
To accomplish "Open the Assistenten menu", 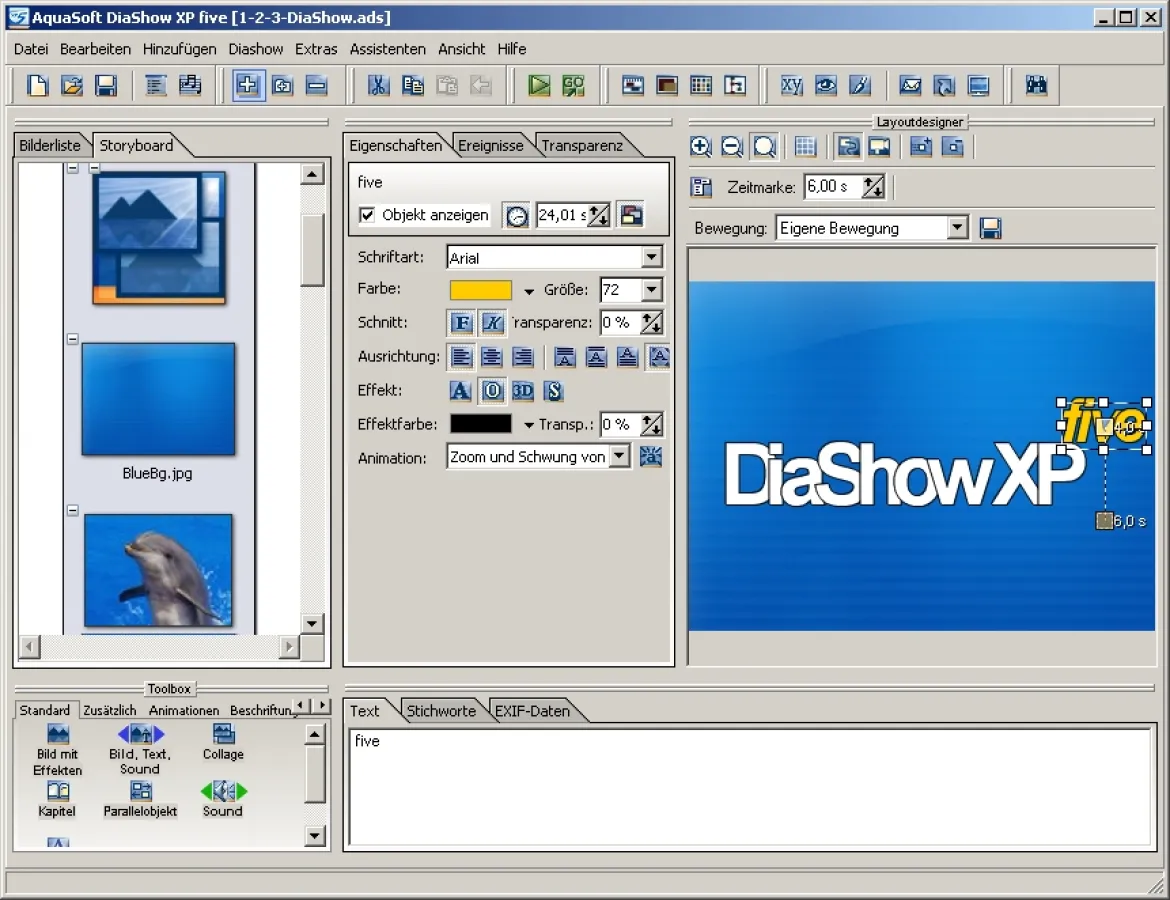I will click(x=387, y=49).
